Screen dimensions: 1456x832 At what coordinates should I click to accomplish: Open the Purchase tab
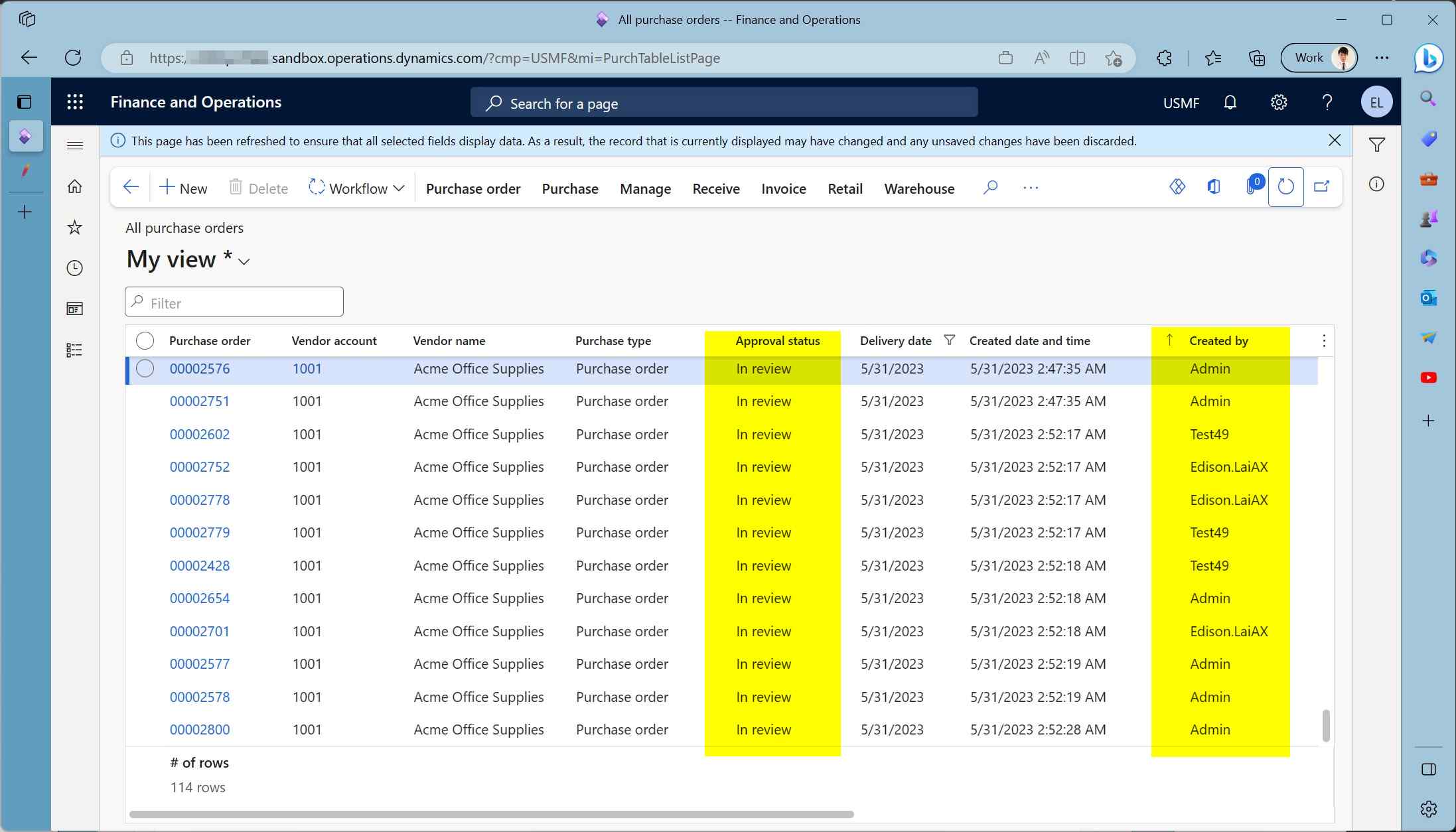pyautogui.click(x=570, y=189)
